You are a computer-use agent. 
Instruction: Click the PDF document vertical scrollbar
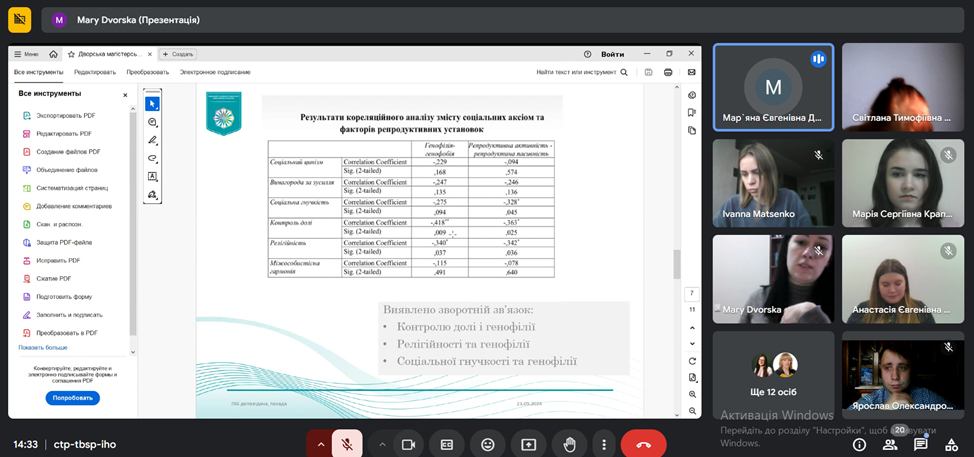coord(675,262)
